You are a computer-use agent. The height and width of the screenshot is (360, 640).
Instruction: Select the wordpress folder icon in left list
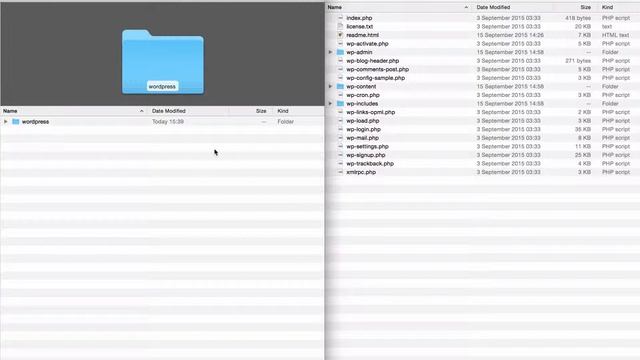point(16,122)
